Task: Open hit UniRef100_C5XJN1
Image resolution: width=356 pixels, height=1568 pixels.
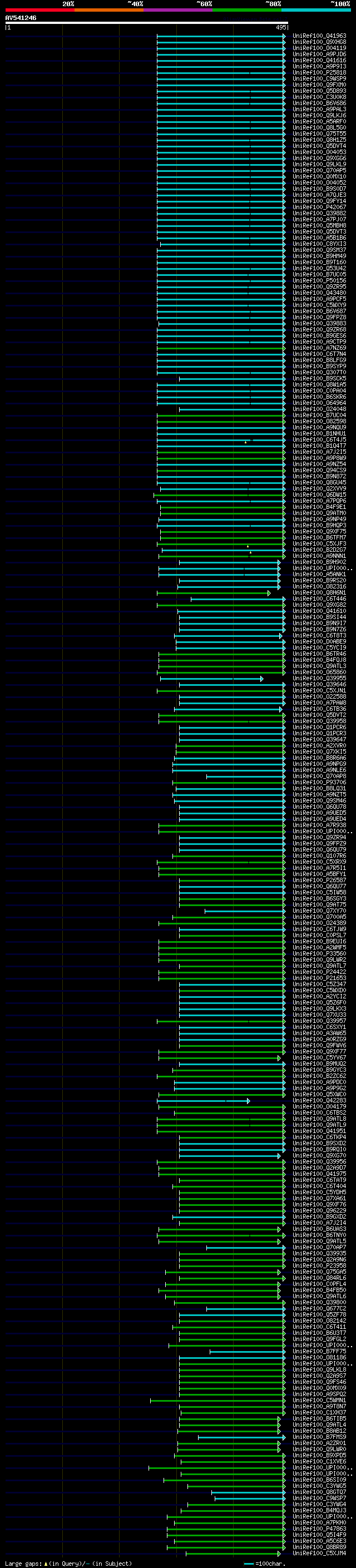Action: (319, 691)
